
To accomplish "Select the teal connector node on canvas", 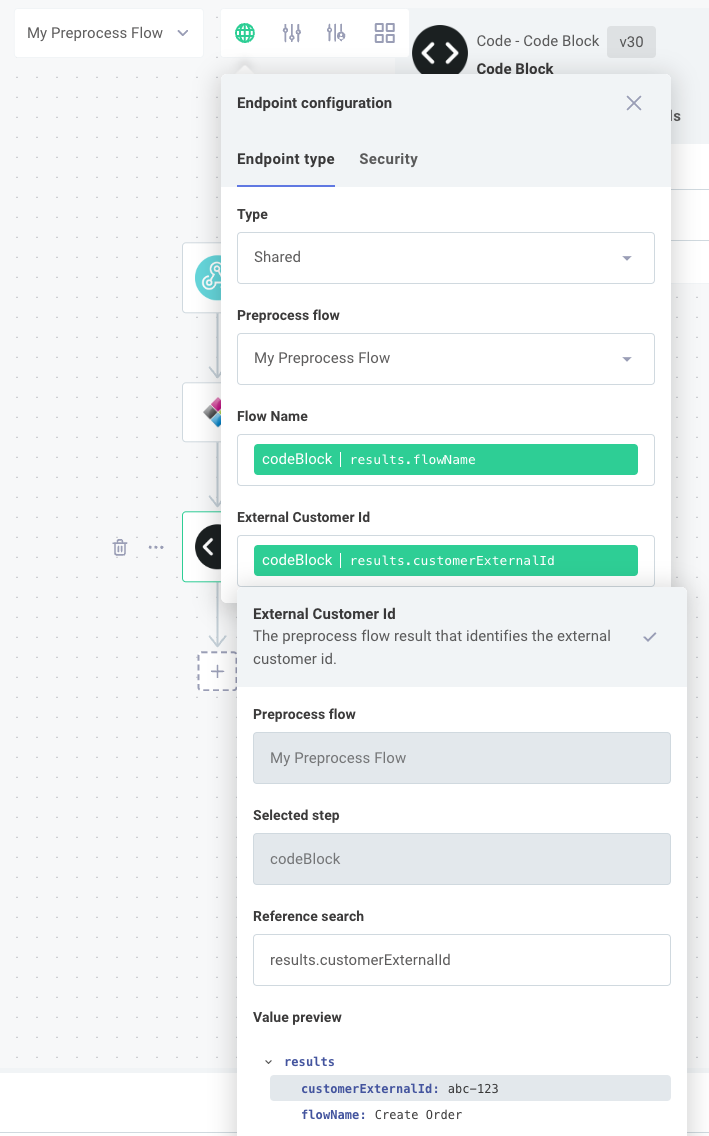I will 210,278.
